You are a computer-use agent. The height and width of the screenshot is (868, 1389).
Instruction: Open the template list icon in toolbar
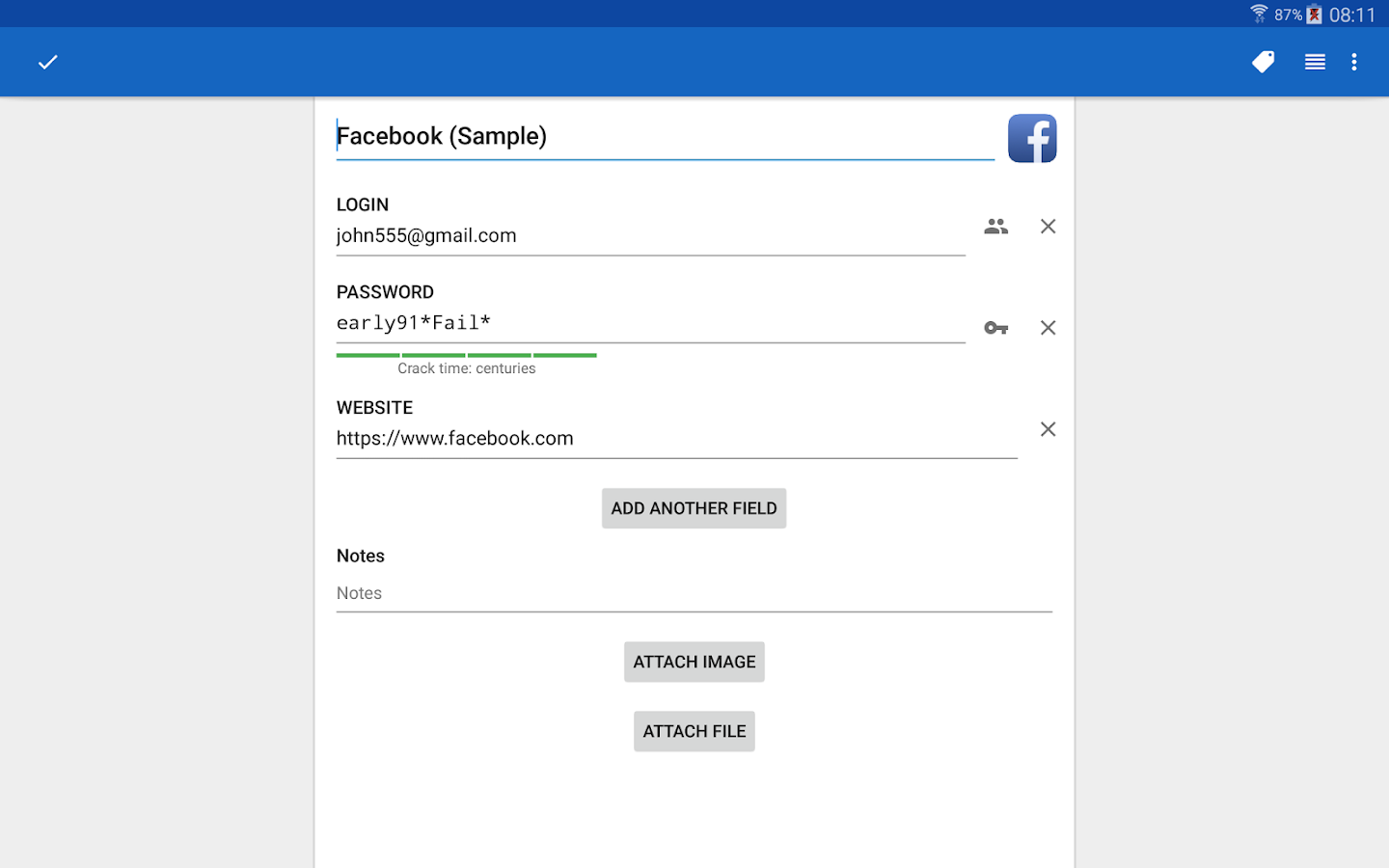point(1315,62)
